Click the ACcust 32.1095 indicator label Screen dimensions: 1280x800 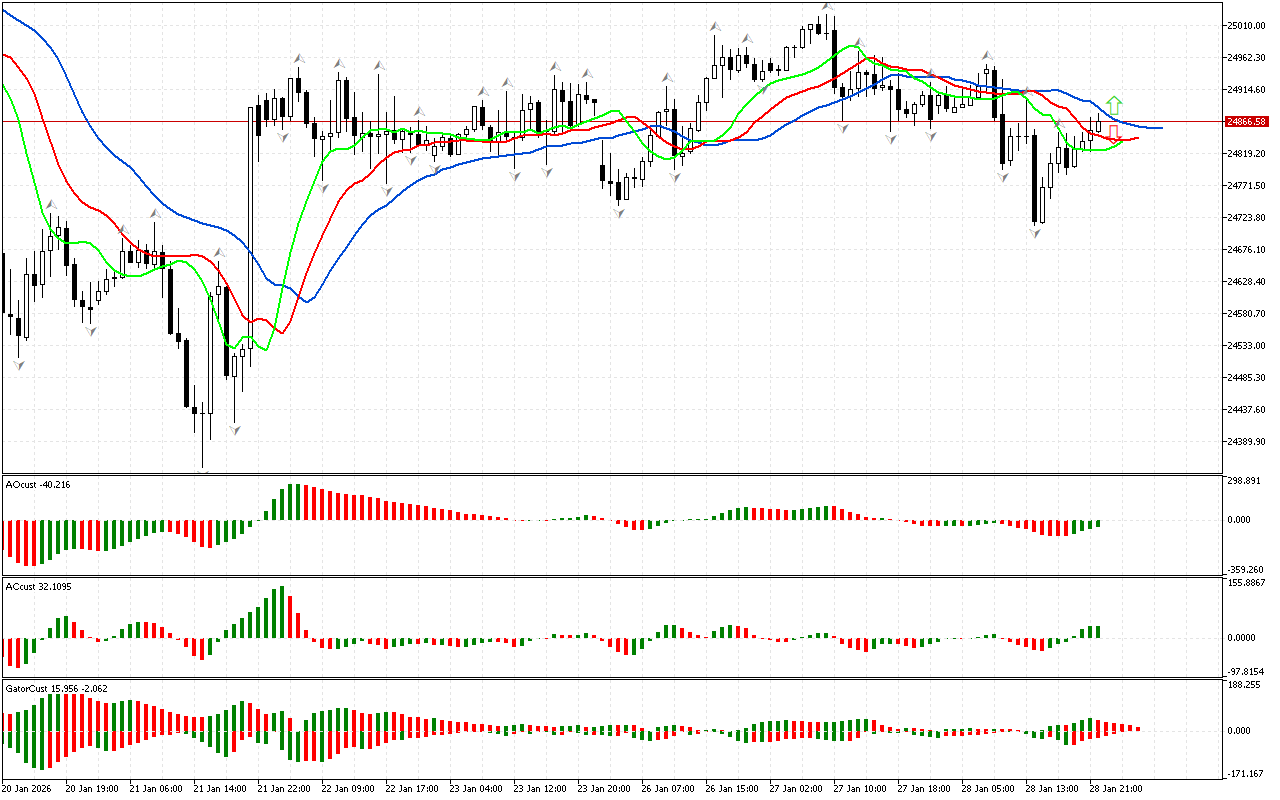tap(38, 586)
